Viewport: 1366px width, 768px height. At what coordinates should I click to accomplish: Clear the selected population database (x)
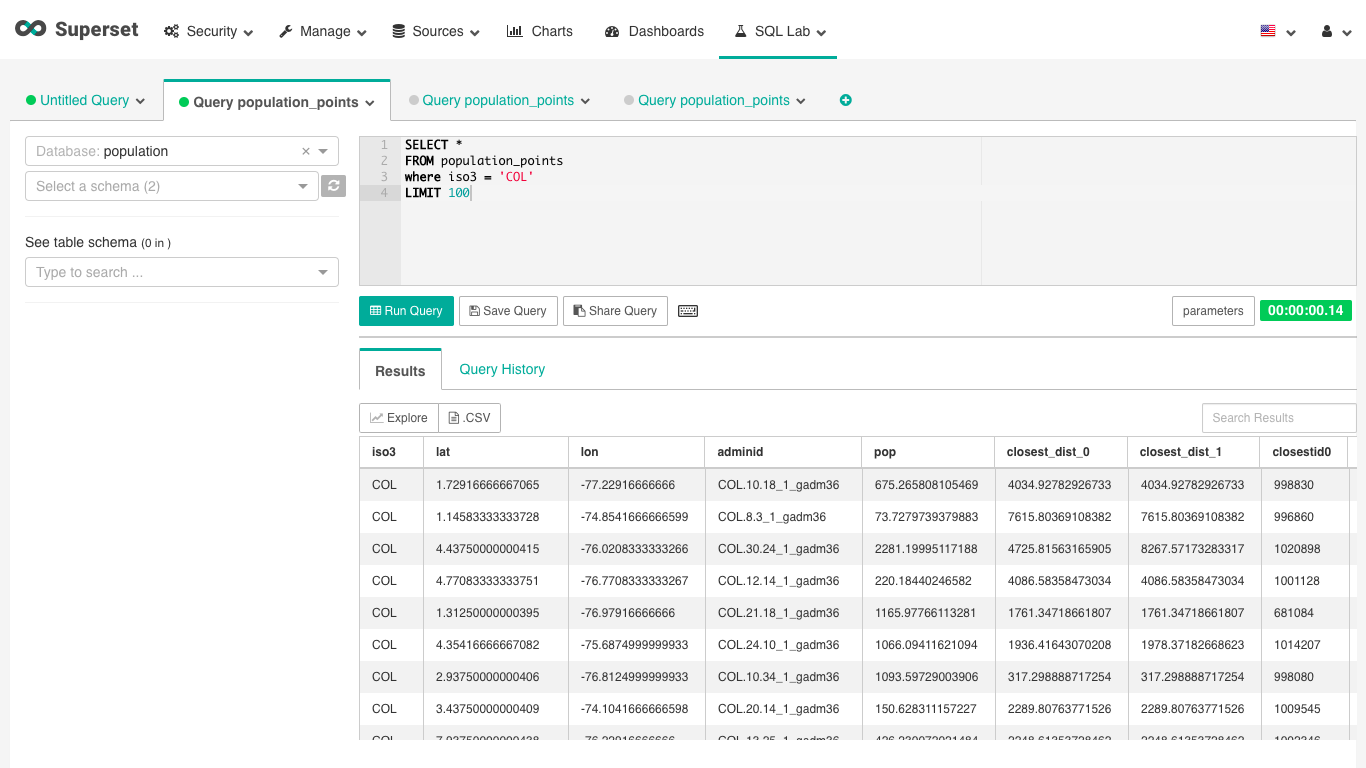pyautogui.click(x=306, y=152)
